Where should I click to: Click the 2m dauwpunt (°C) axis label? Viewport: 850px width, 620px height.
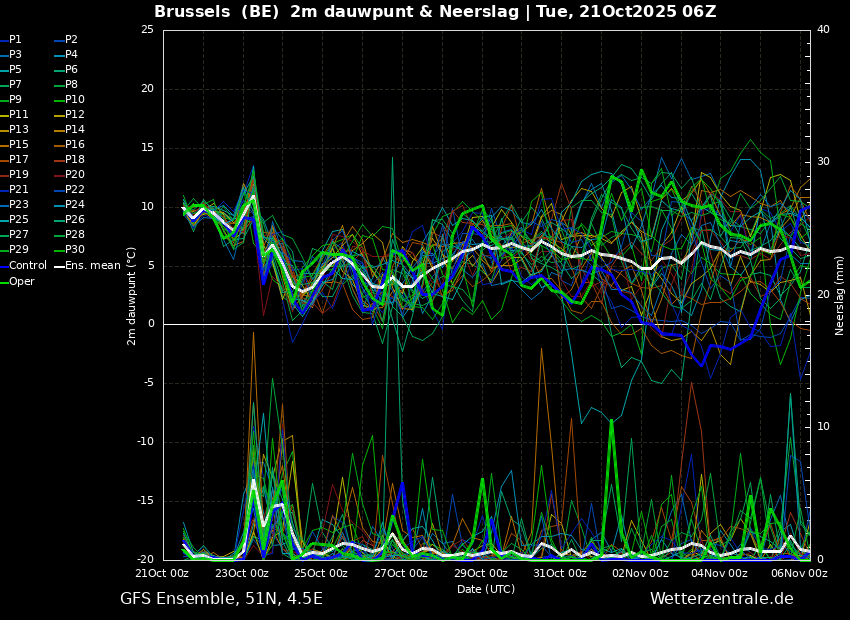tap(132, 295)
